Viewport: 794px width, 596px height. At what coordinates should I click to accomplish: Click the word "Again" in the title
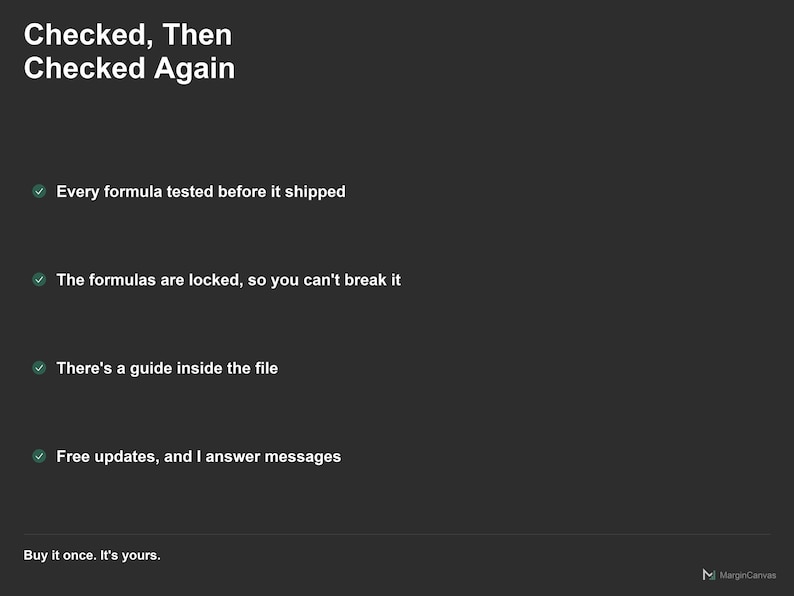tap(194, 69)
